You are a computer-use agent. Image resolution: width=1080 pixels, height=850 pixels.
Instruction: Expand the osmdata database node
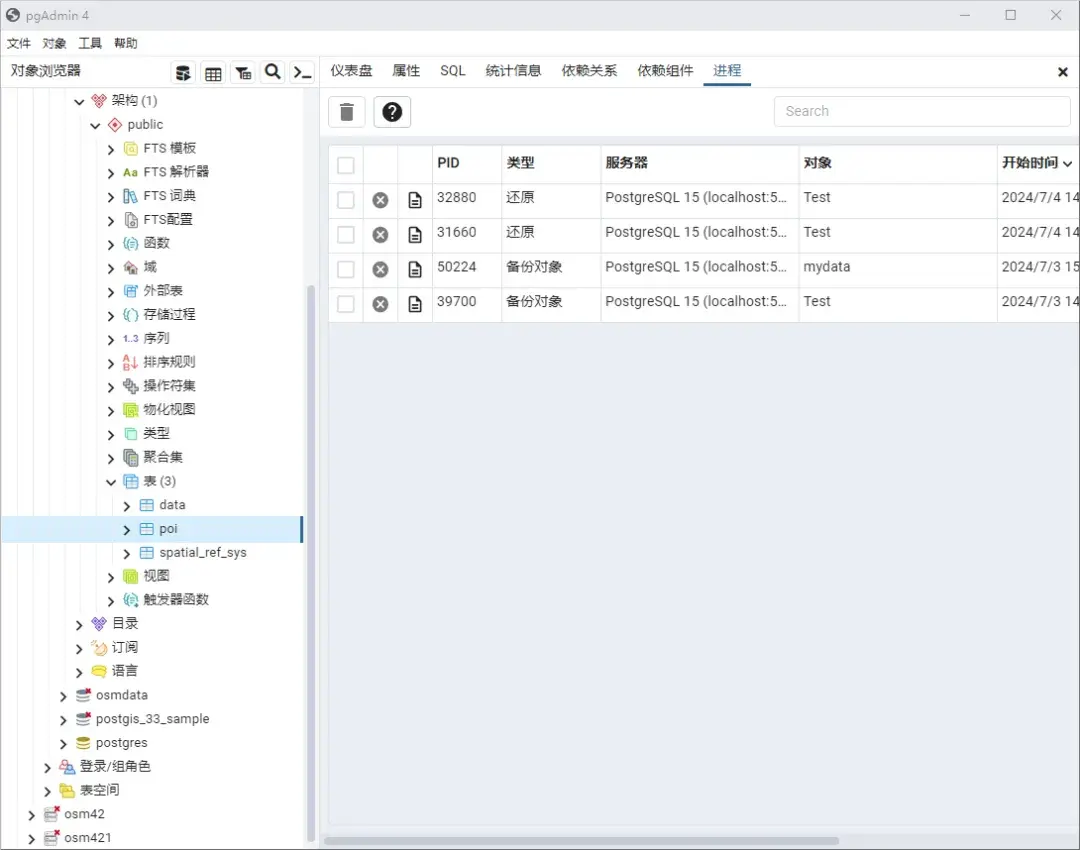pos(63,694)
